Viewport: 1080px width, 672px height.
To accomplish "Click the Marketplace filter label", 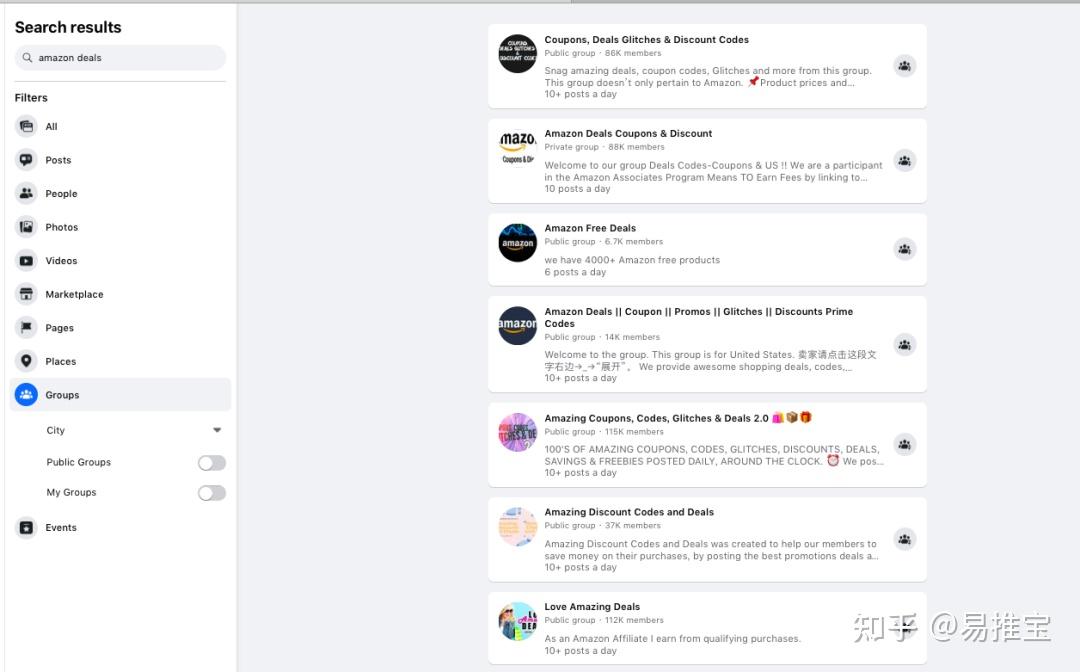I will (74, 294).
